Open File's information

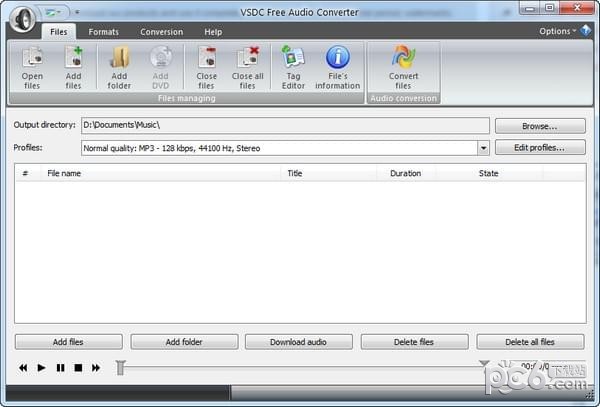[338, 68]
